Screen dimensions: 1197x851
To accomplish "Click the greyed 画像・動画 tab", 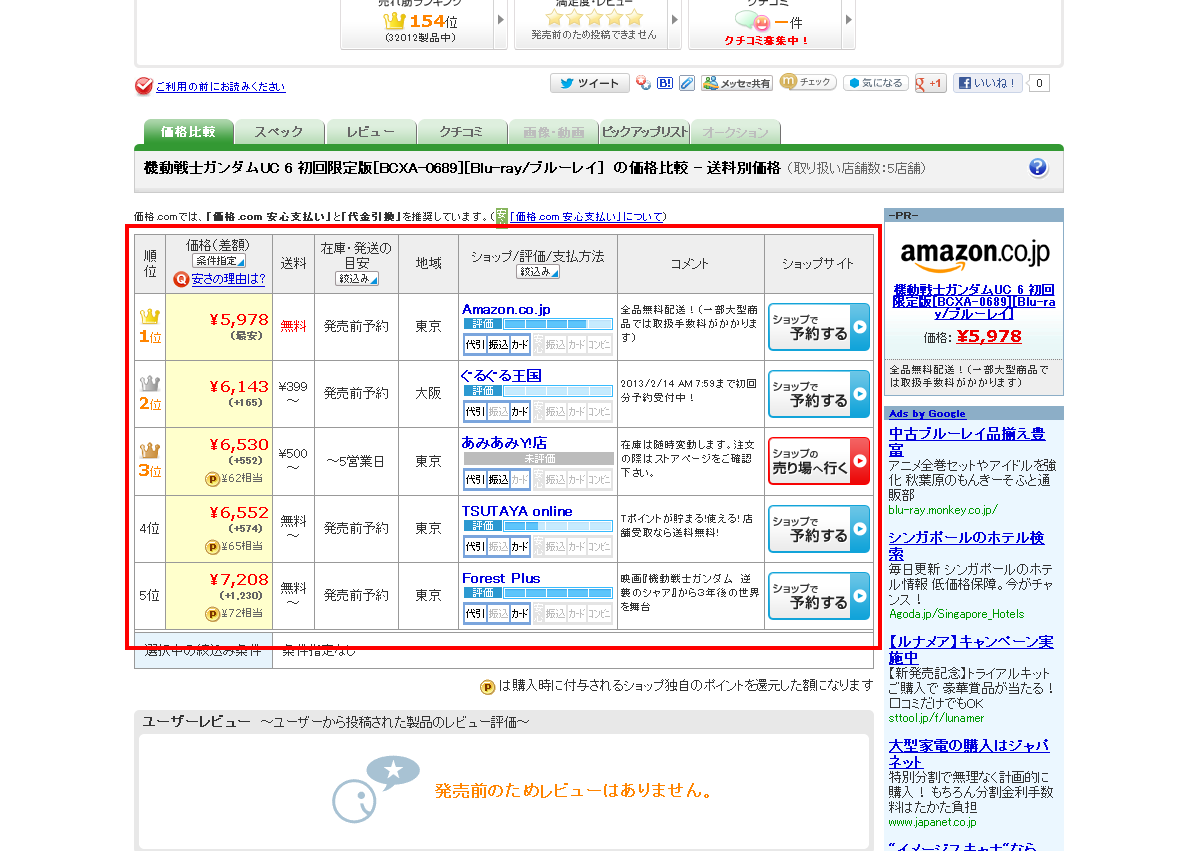I will [x=553, y=132].
